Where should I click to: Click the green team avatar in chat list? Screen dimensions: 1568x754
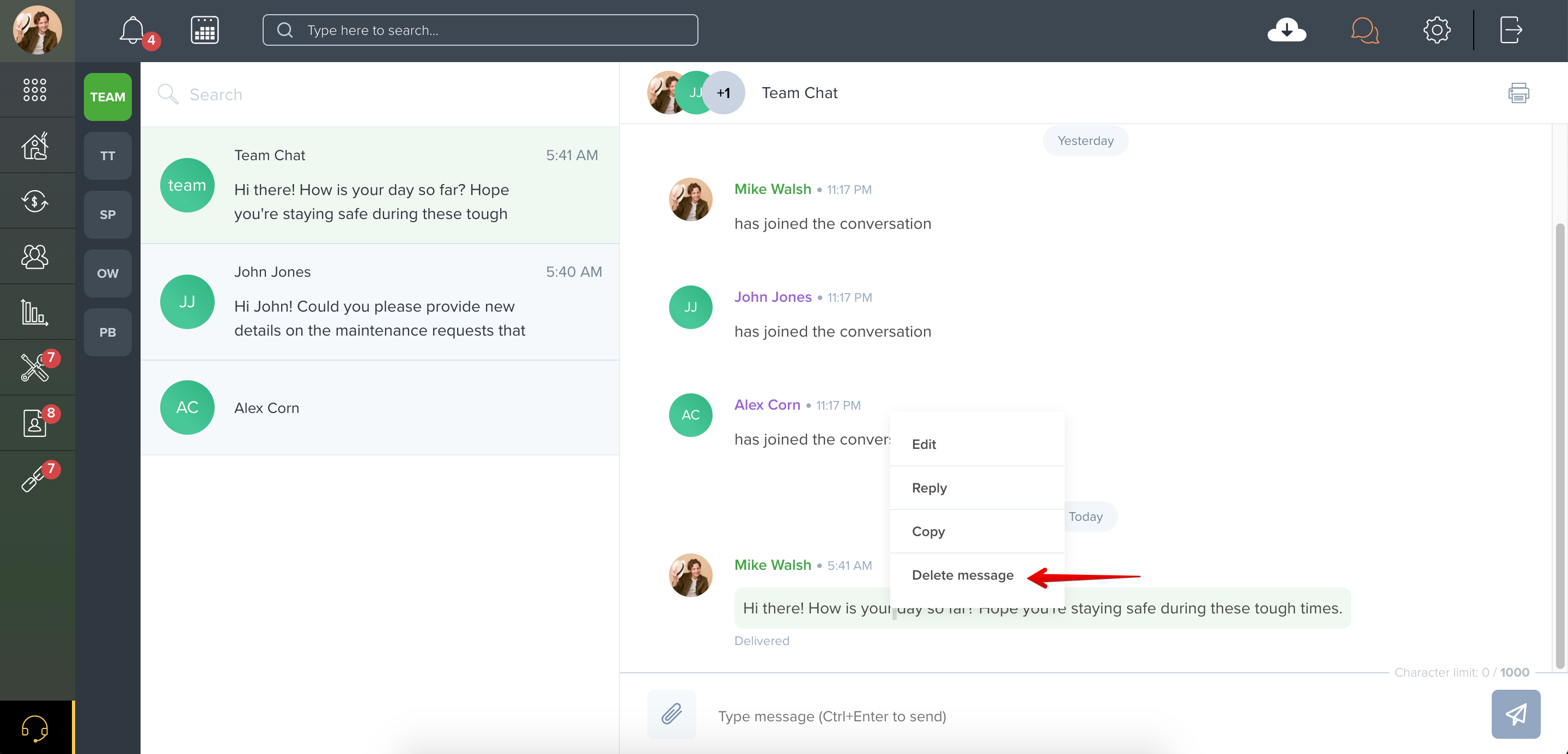(x=187, y=185)
